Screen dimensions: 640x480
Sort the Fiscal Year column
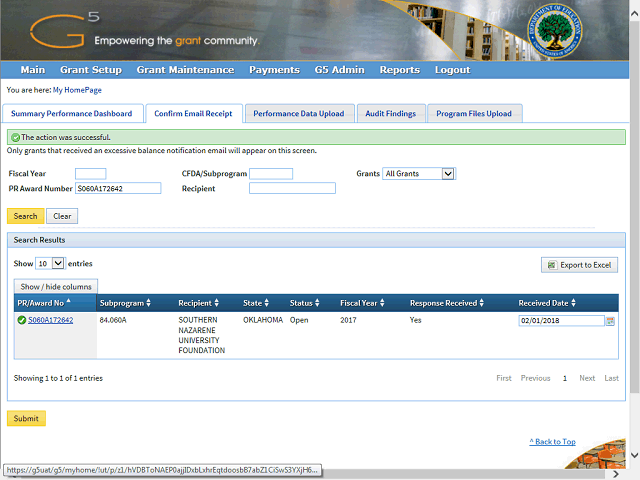point(382,303)
